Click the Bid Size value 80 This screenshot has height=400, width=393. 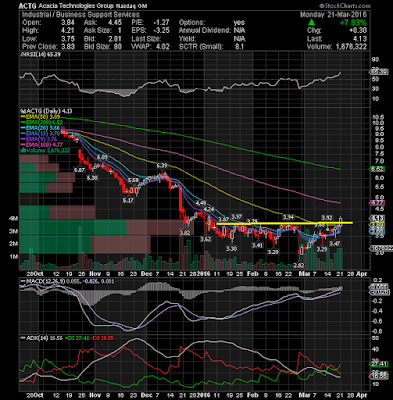click(x=117, y=47)
